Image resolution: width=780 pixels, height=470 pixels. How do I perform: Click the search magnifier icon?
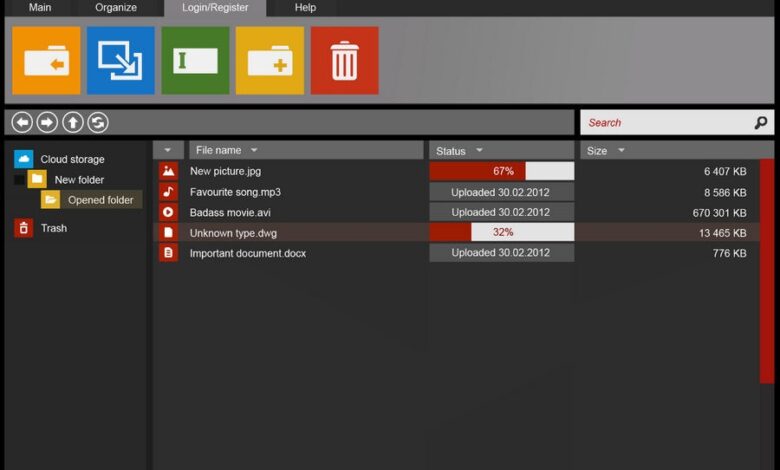tap(761, 122)
